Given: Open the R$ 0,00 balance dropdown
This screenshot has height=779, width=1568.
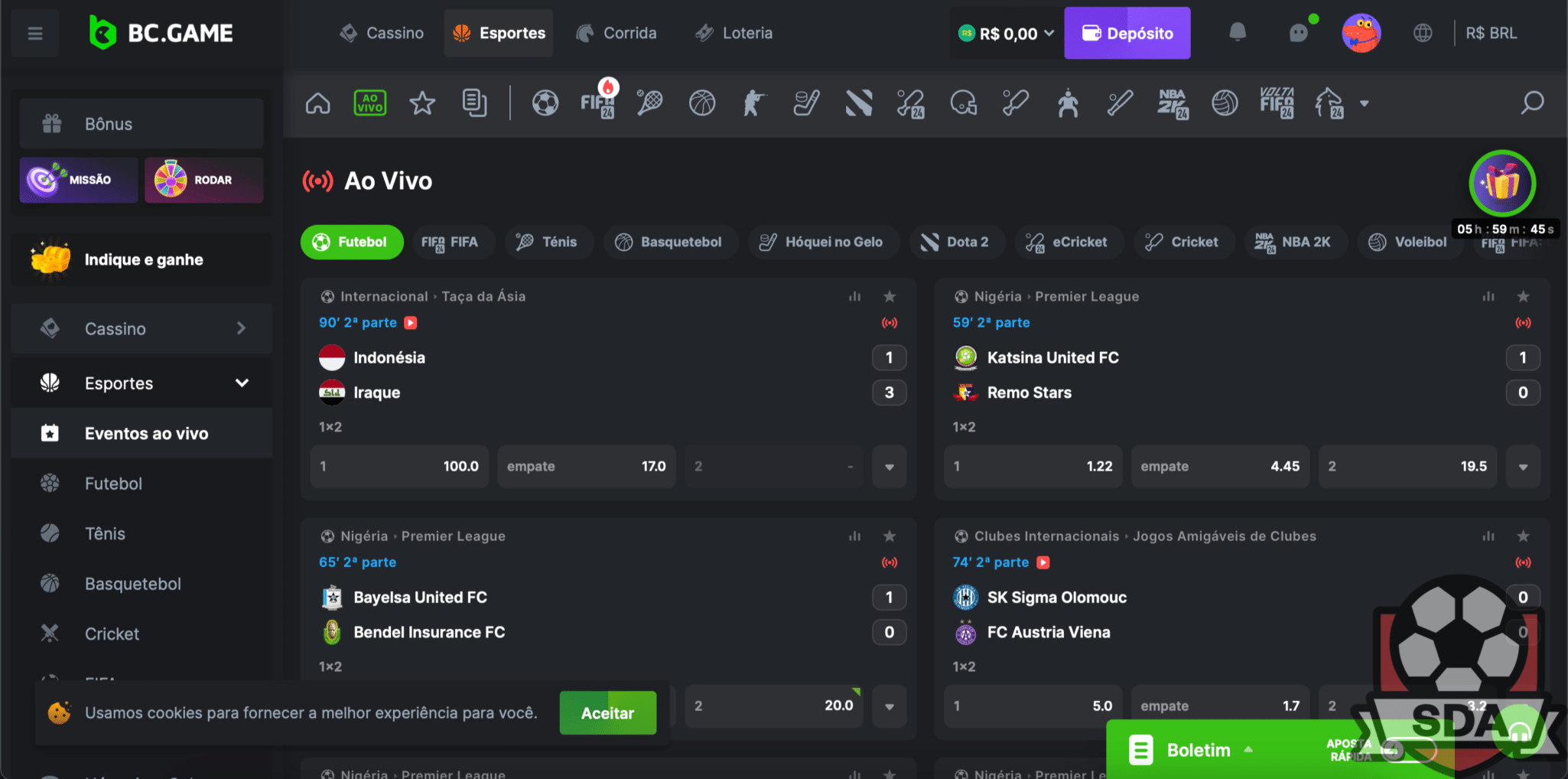Looking at the screenshot, I should tap(1007, 33).
